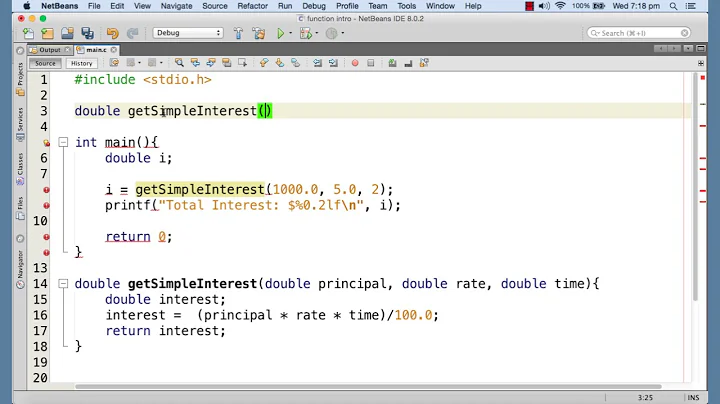Click Shift Line Left icon
720x404 pixels.
317,63
